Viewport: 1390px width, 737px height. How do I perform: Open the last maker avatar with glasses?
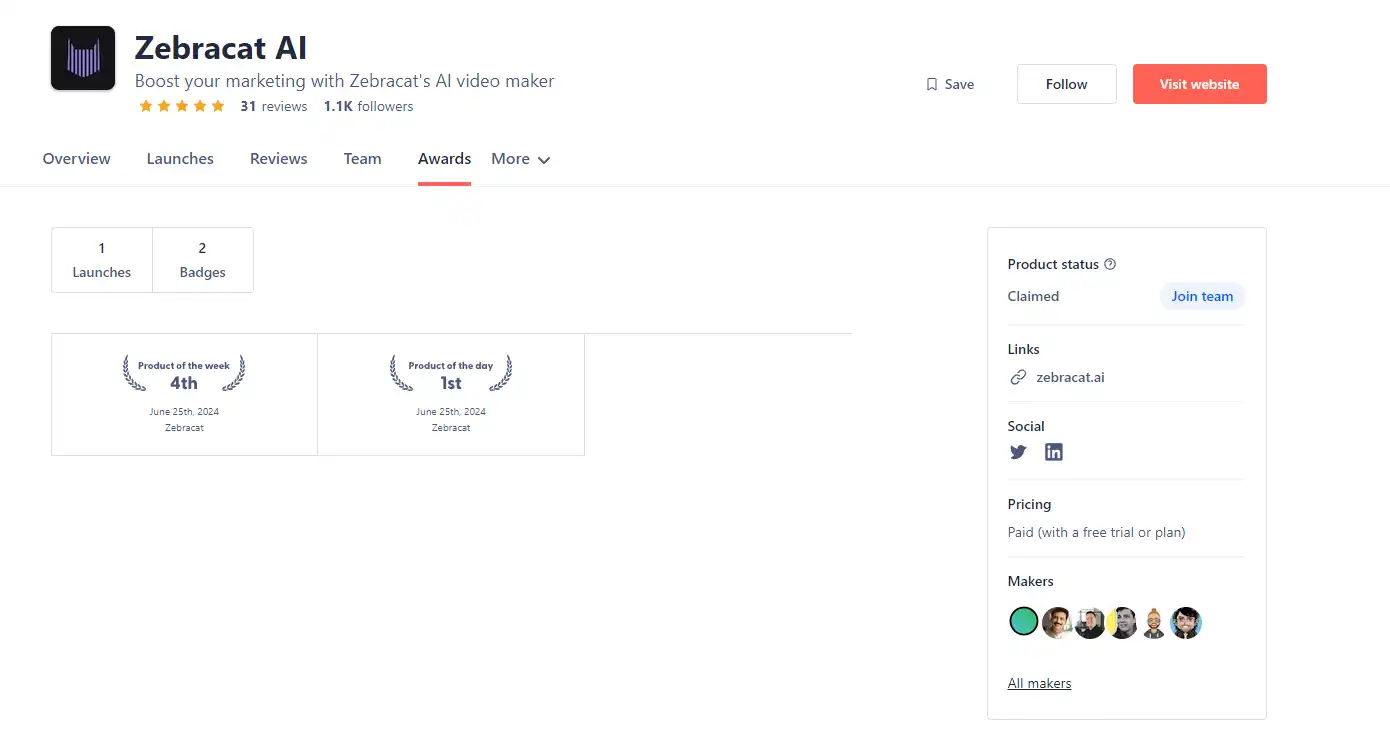(1186, 622)
